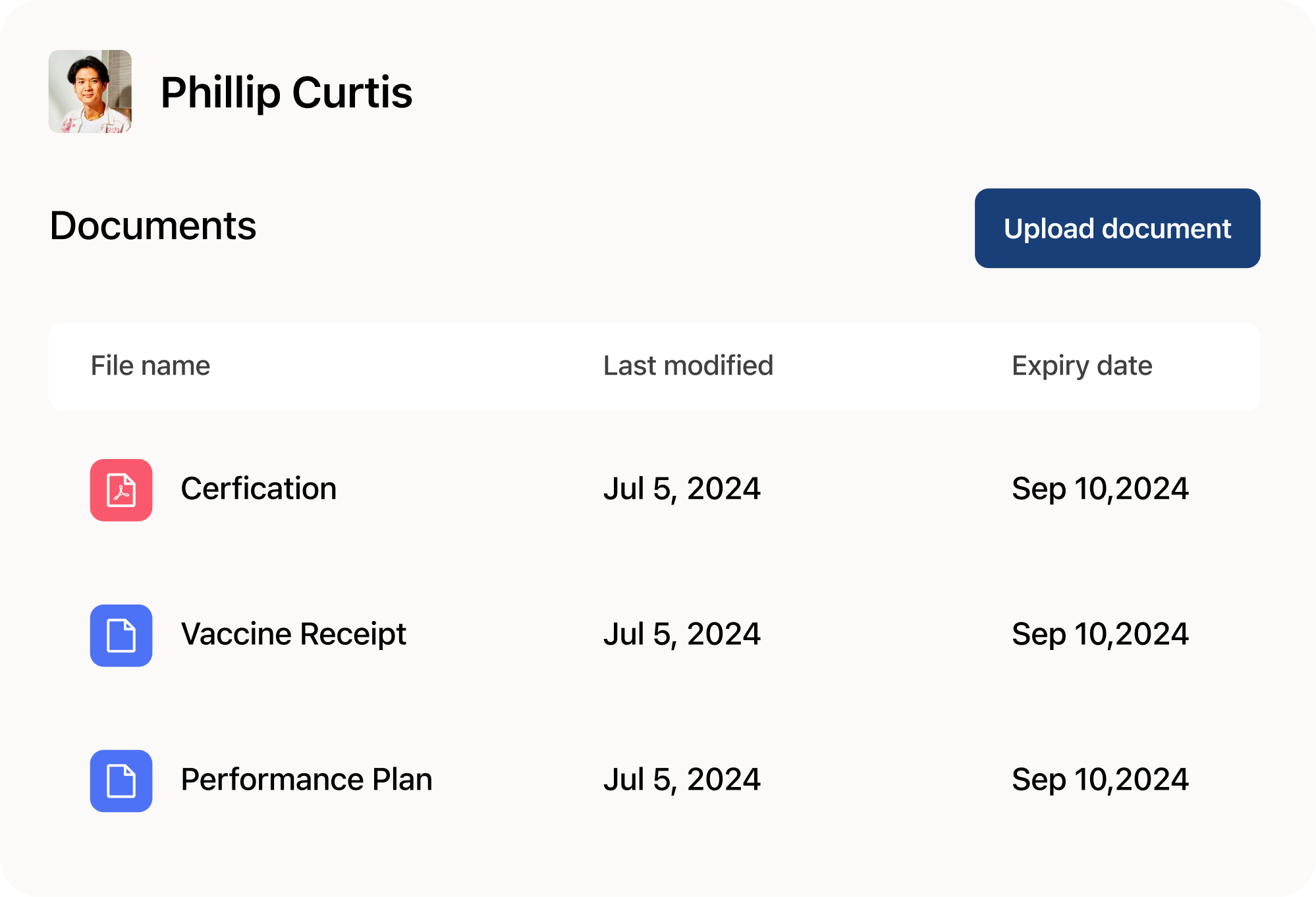1316x897 pixels.
Task: Click the document icon next to Performance Plan
Action: click(121, 781)
